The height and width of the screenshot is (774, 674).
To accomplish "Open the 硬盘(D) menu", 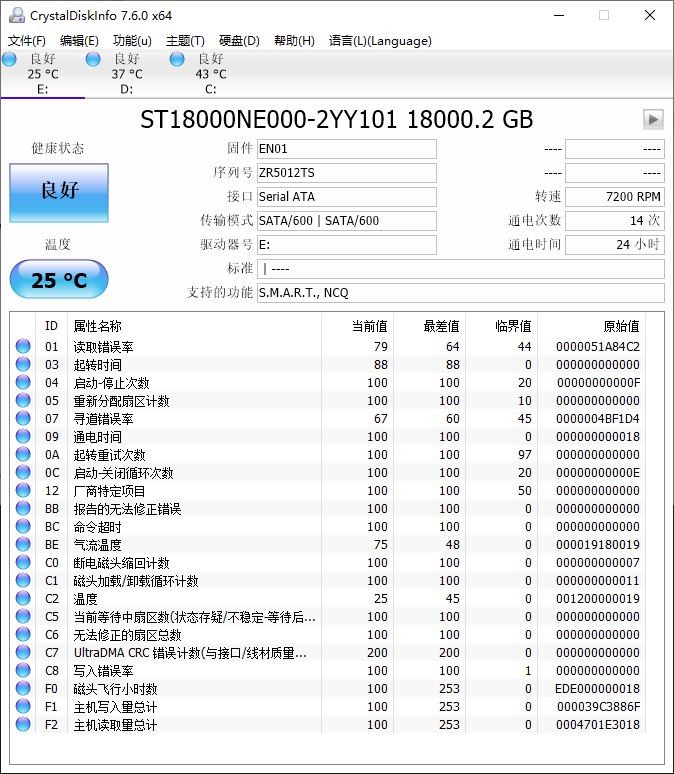I will coord(239,41).
